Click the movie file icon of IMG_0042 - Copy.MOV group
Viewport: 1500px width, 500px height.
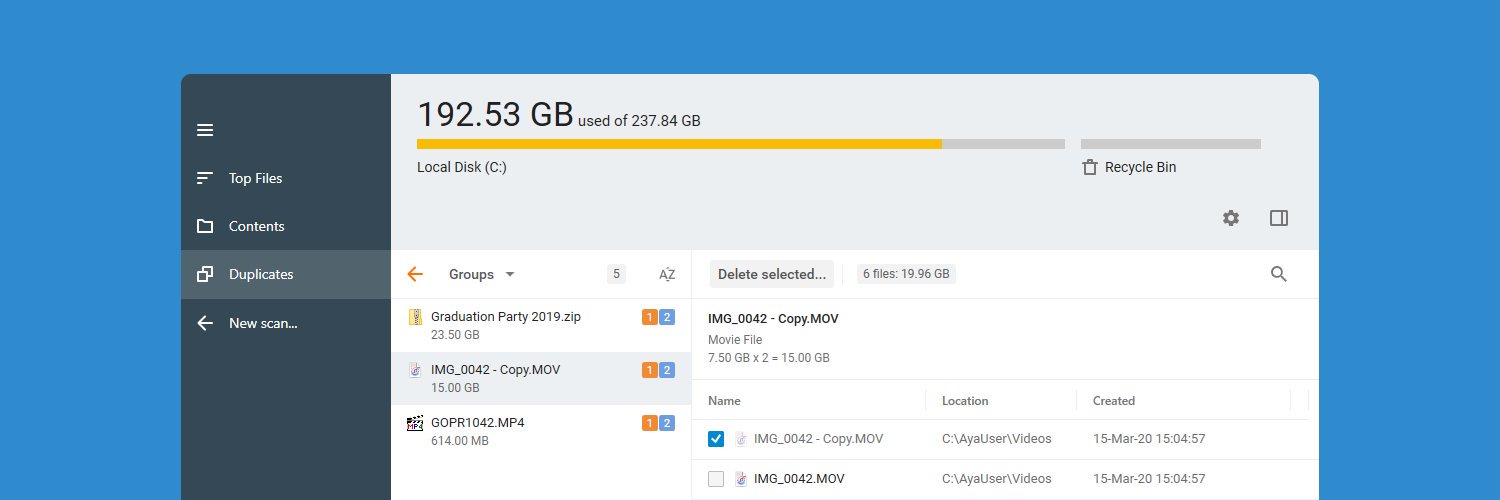pos(415,370)
